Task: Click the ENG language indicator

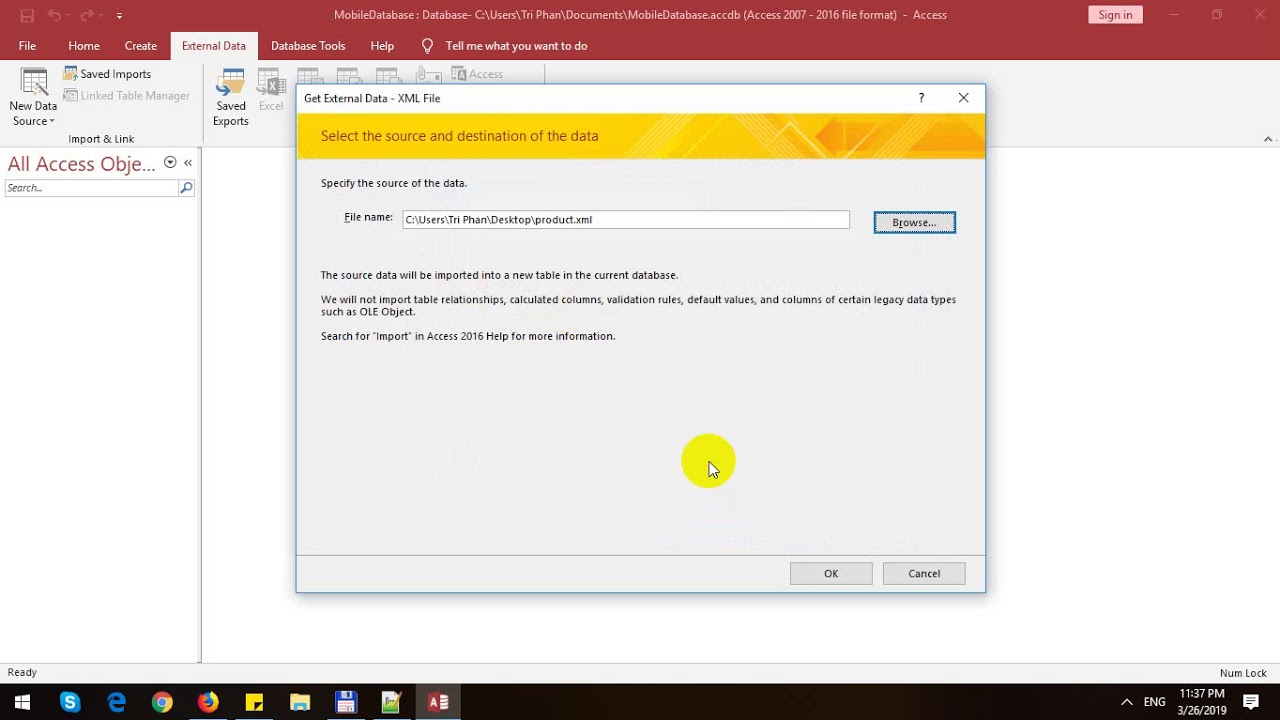Action: click(1154, 702)
